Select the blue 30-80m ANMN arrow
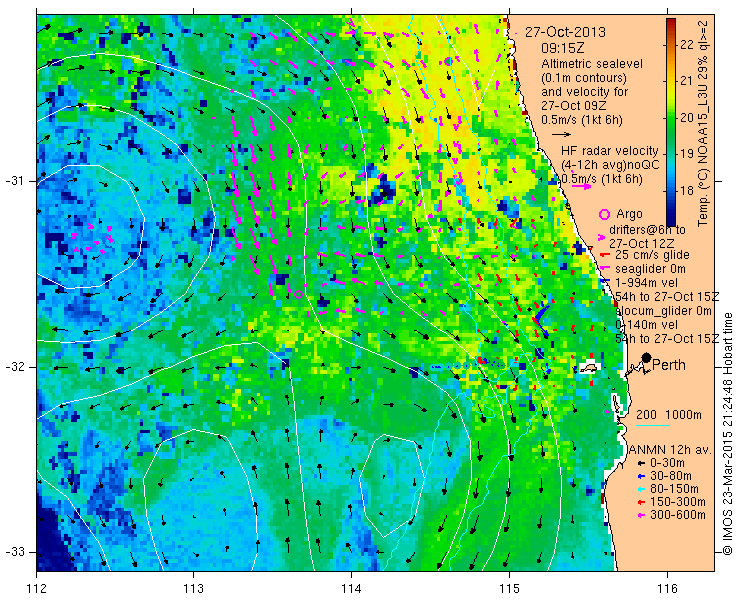 point(641,476)
